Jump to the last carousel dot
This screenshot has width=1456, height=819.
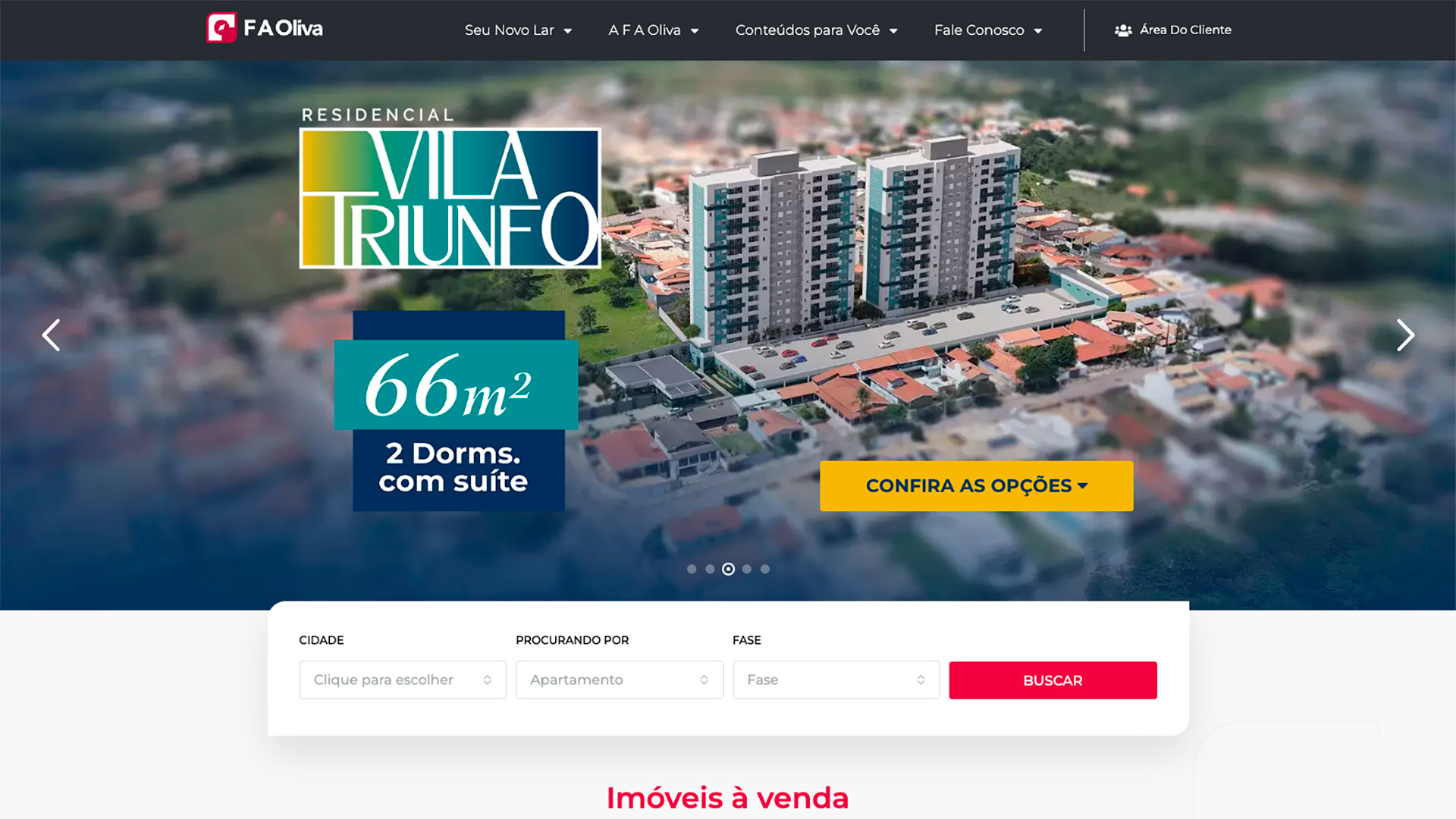click(x=765, y=569)
